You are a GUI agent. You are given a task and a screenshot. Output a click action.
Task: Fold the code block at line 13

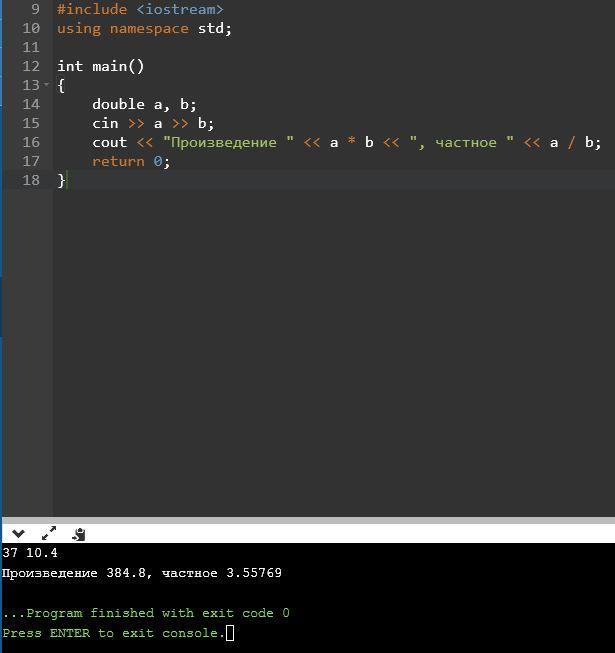pos(46,85)
